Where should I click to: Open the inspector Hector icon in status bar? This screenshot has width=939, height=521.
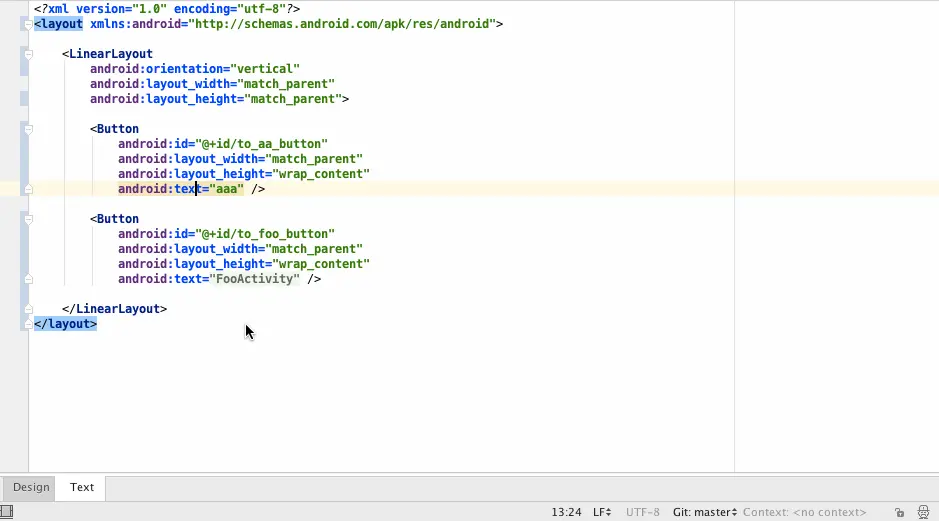pyautogui.click(x=923, y=512)
